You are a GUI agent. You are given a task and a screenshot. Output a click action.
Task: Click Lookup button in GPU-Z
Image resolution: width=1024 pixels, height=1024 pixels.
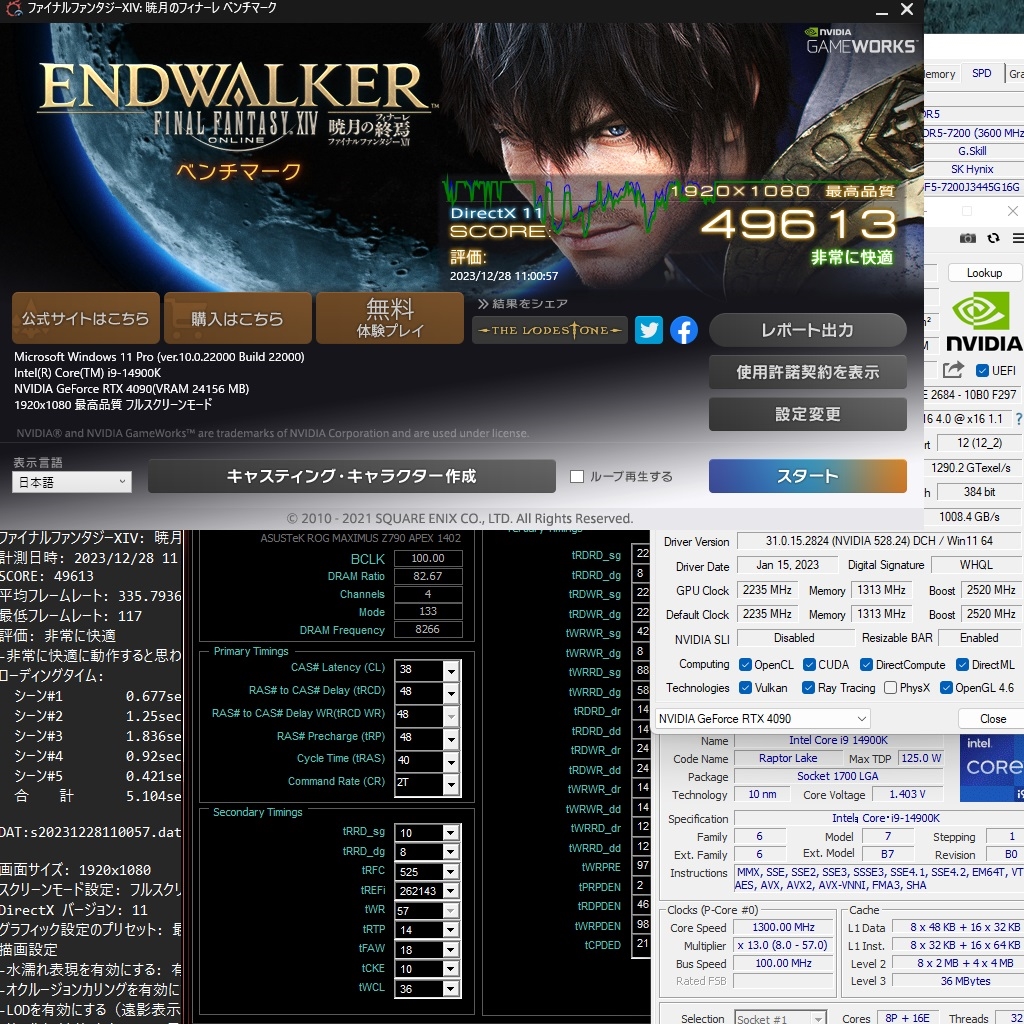click(984, 273)
